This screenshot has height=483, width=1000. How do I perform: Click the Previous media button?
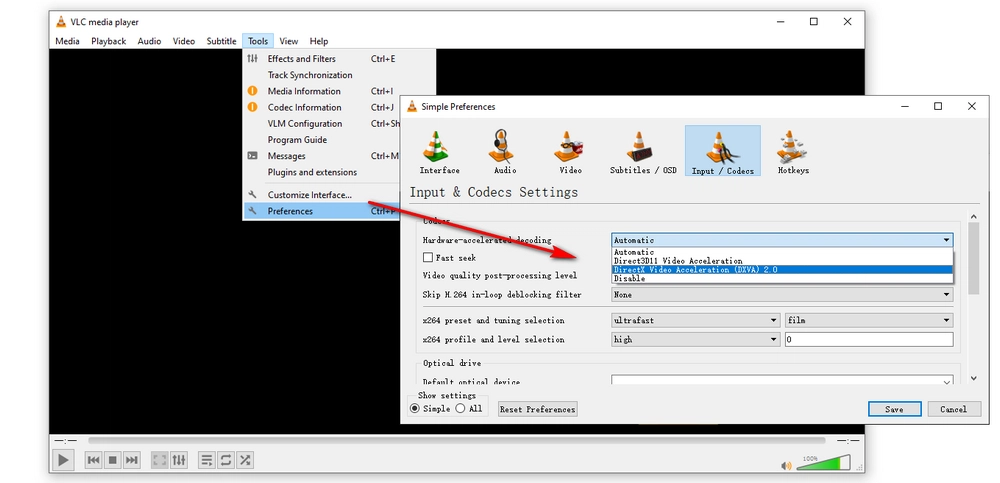click(94, 459)
